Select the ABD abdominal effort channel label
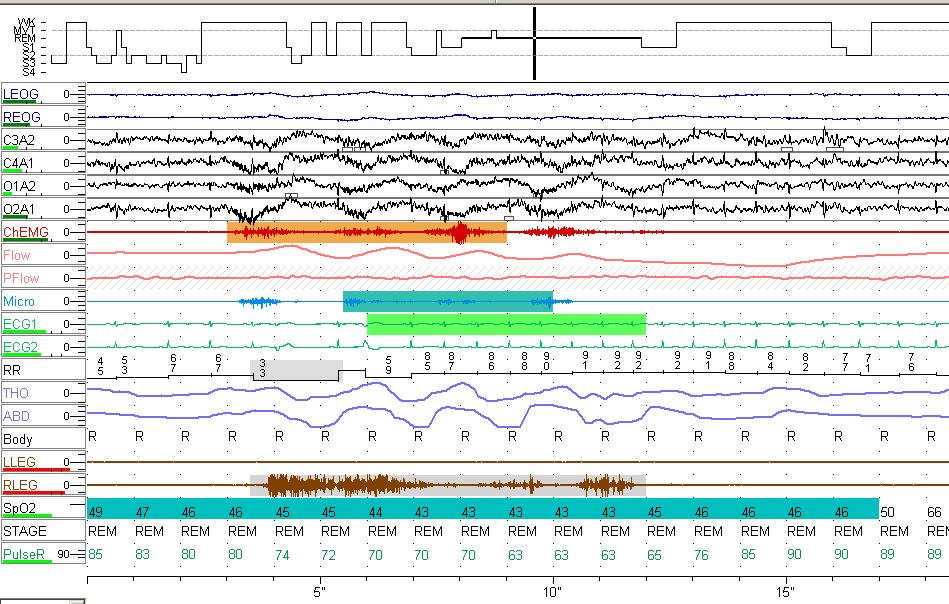Image resolution: width=949 pixels, height=604 pixels. click(x=16, y=416)
